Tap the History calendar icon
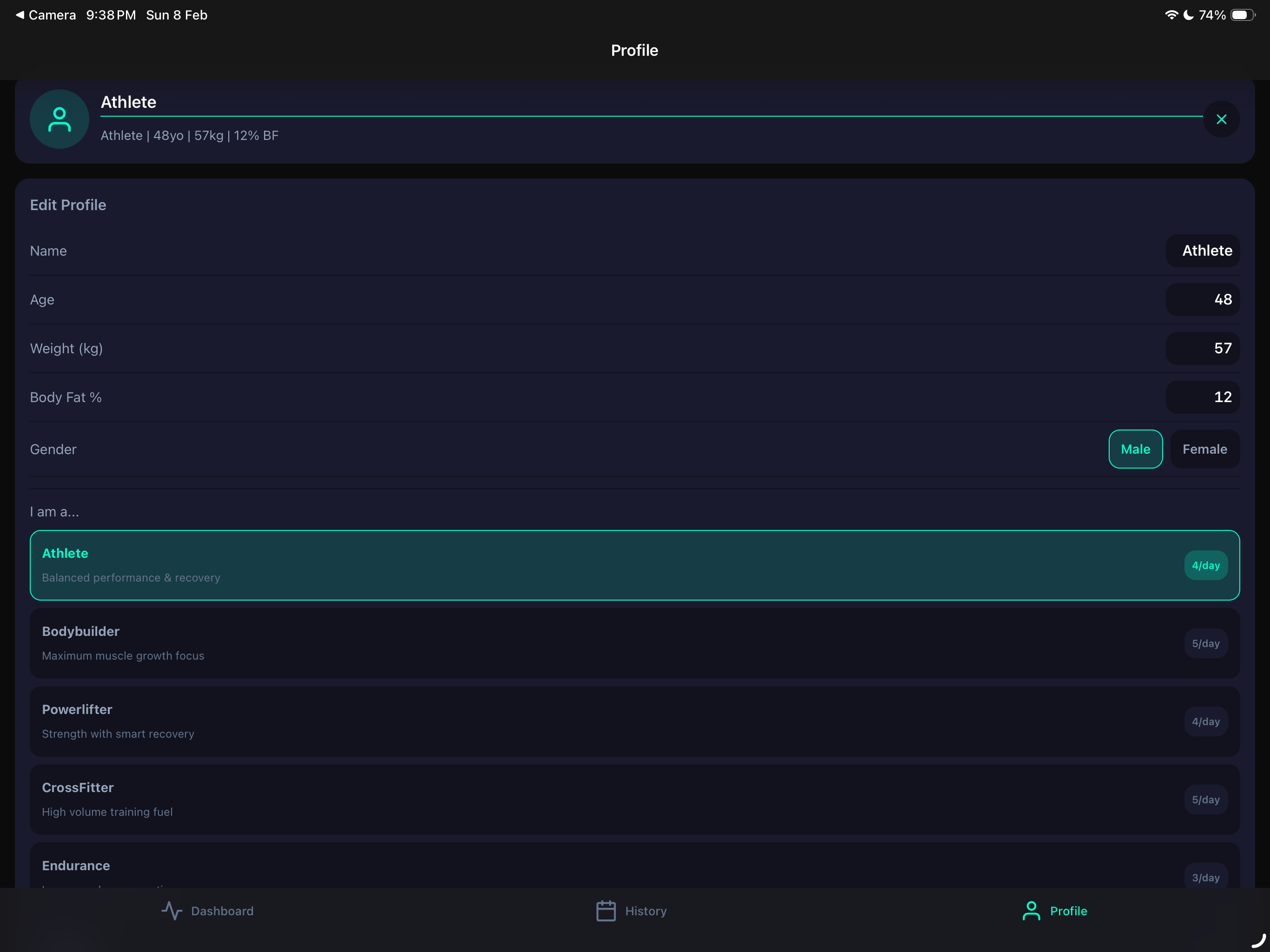This screenshot has height=952, width=1270. (x=606, y=911)
